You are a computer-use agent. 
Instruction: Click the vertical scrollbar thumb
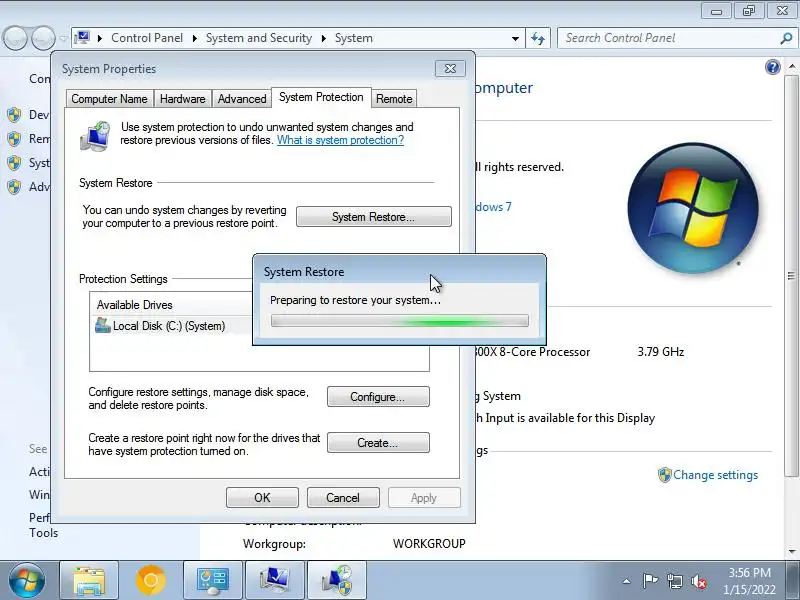click(791, 276)
